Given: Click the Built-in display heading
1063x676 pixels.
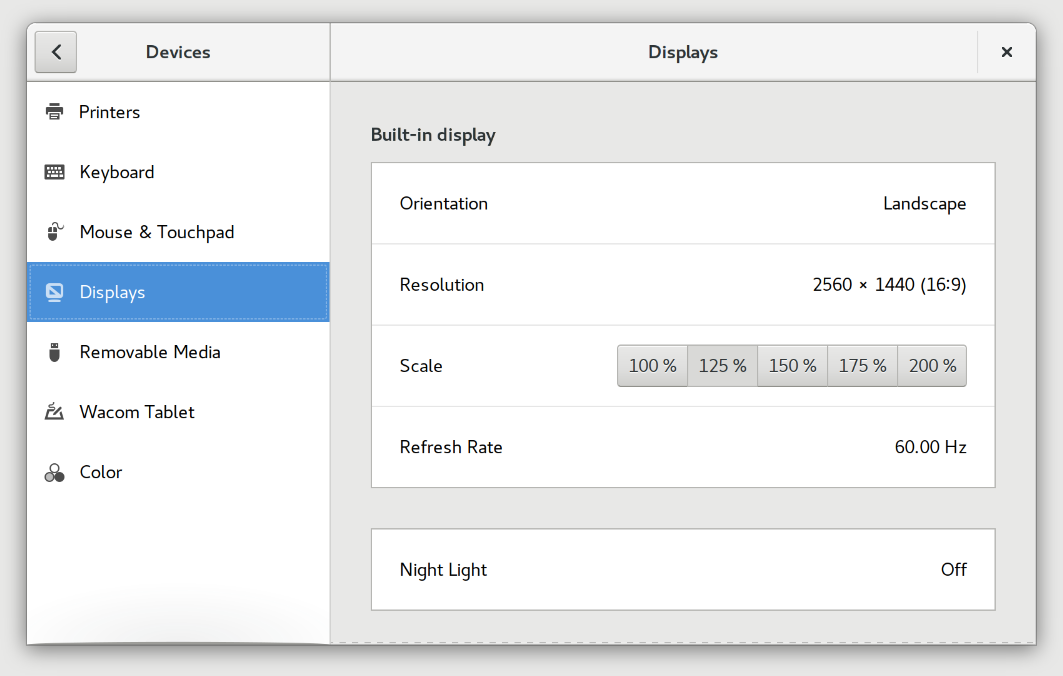Looking at the screenshot, I should tap(433, 134).
